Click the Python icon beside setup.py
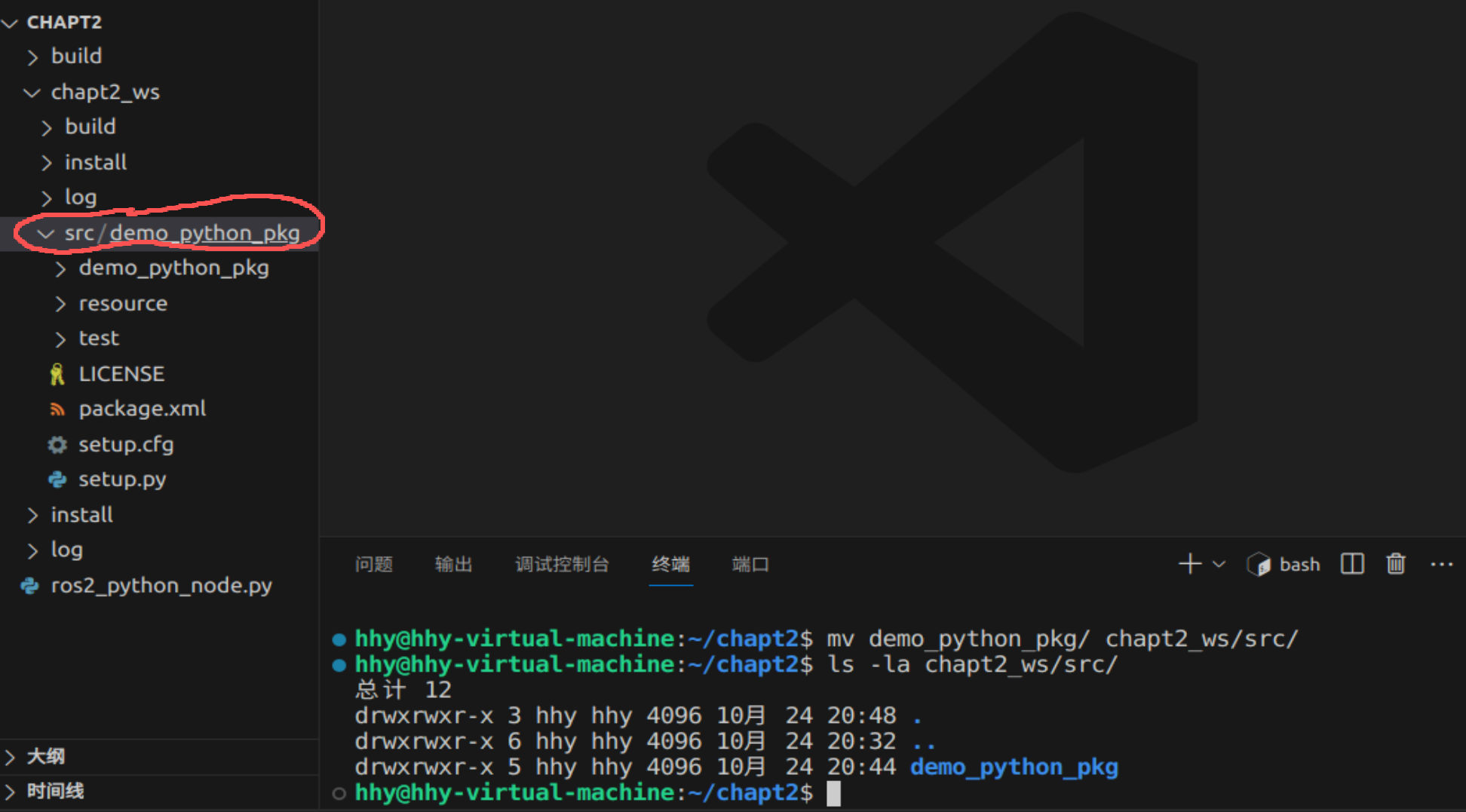1466x812 pixels. point(57,480)
